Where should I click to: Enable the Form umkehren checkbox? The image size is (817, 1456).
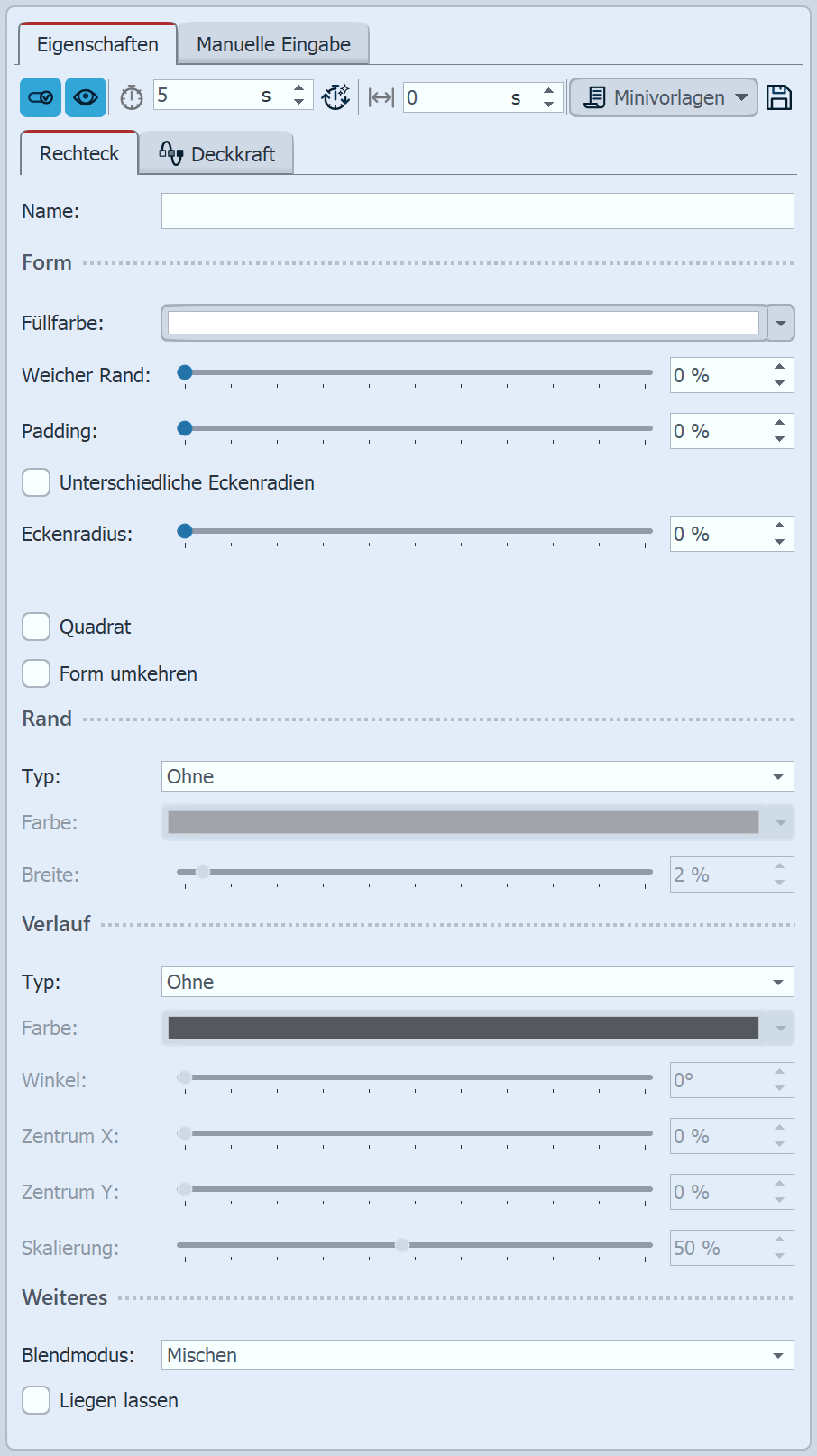[x=36, y=673]
